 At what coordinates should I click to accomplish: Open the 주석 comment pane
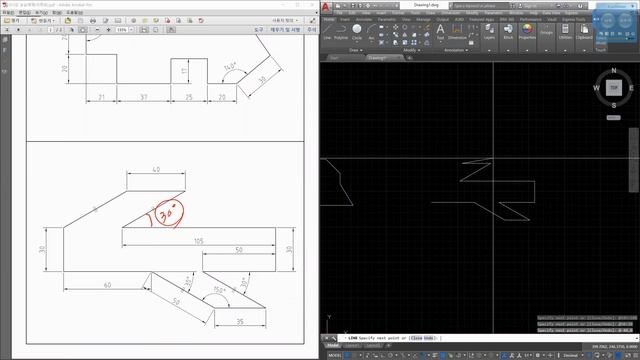[311, 30]
